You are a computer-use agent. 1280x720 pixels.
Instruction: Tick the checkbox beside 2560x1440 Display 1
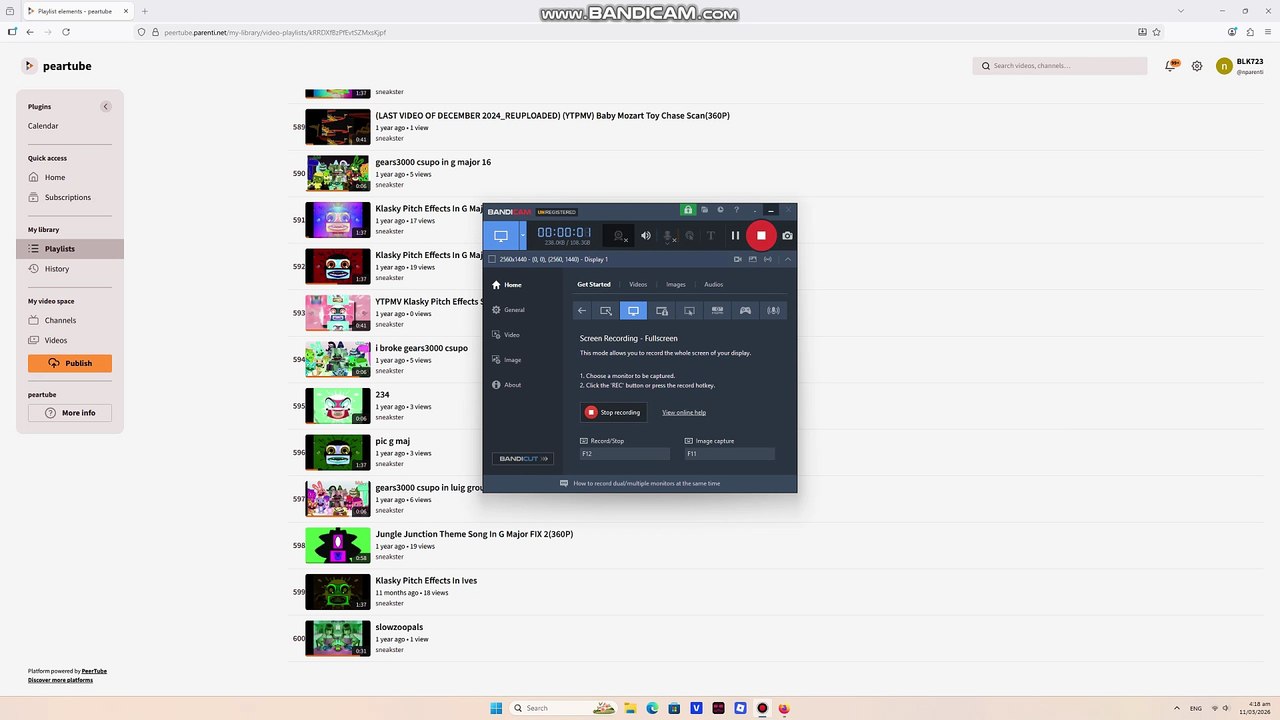click(x=492, y=259)
